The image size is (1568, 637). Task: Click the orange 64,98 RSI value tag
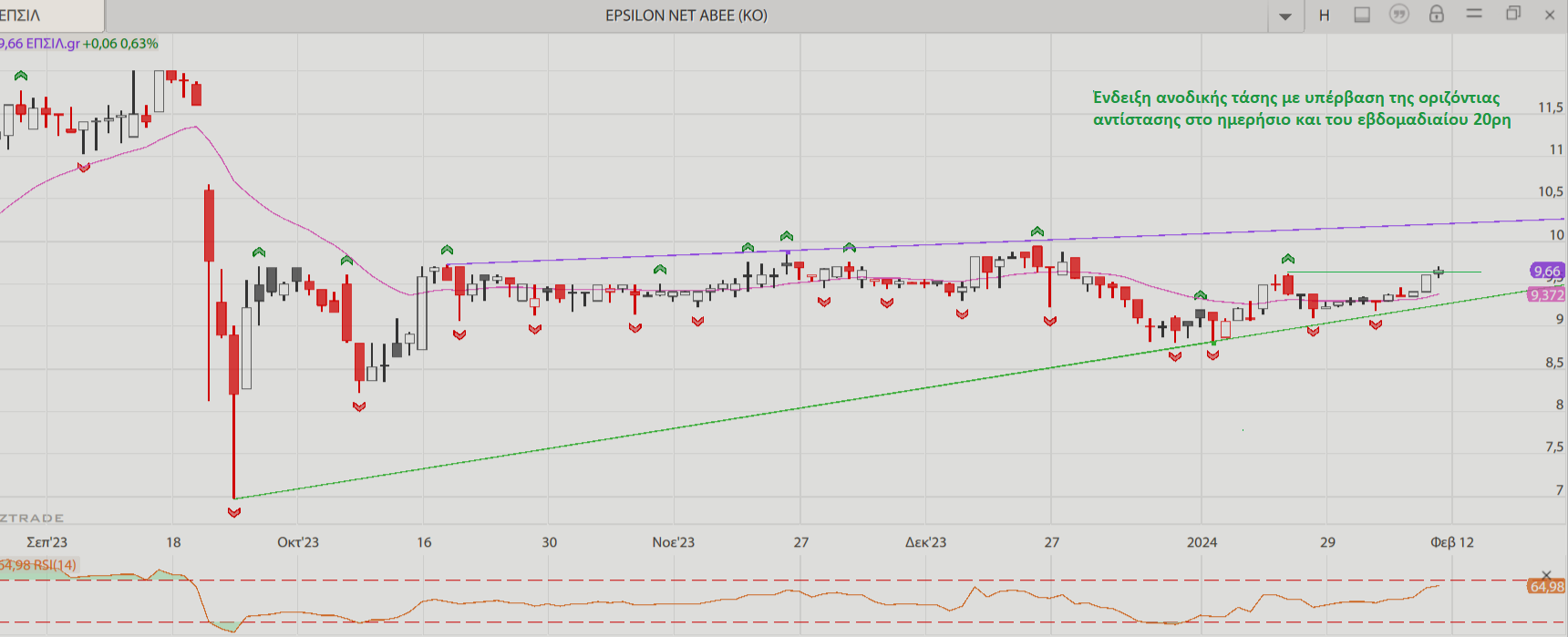pyautogui.click(x=1546, y=587)
